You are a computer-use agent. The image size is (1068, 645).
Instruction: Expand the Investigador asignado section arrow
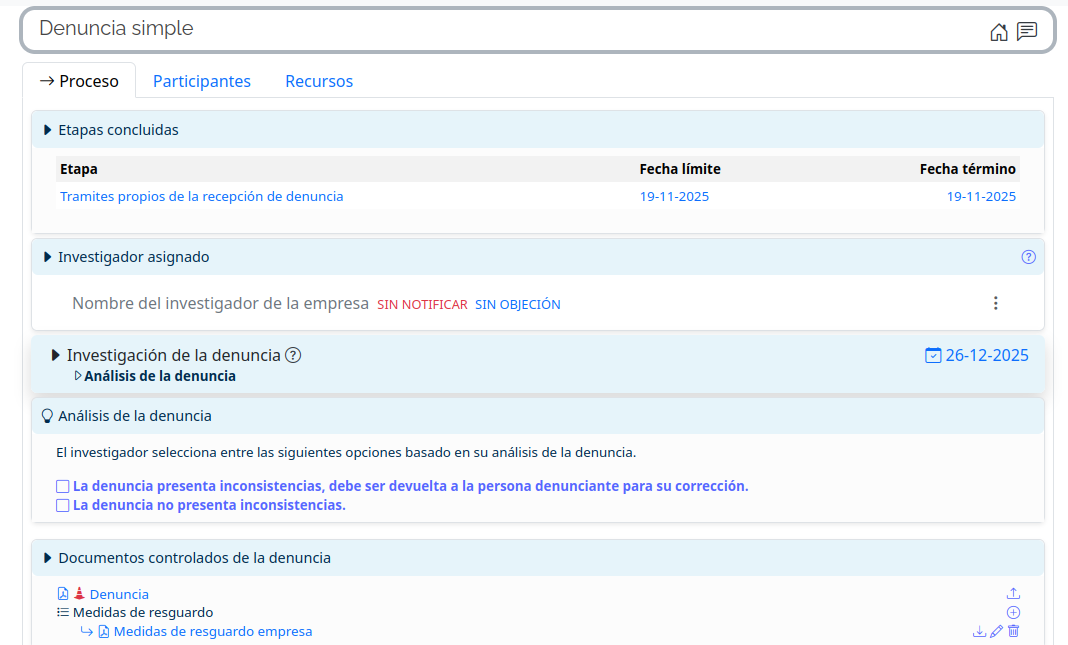48,257
